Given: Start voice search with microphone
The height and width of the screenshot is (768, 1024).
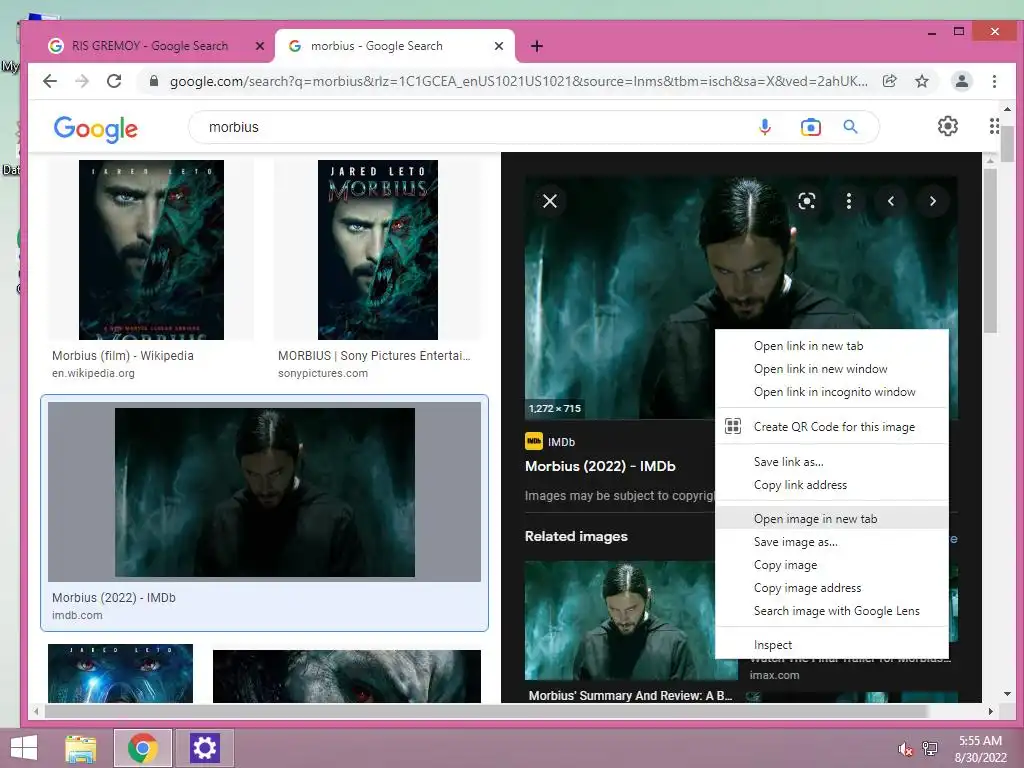Looking at the screenshot, I should click(765, 127).
